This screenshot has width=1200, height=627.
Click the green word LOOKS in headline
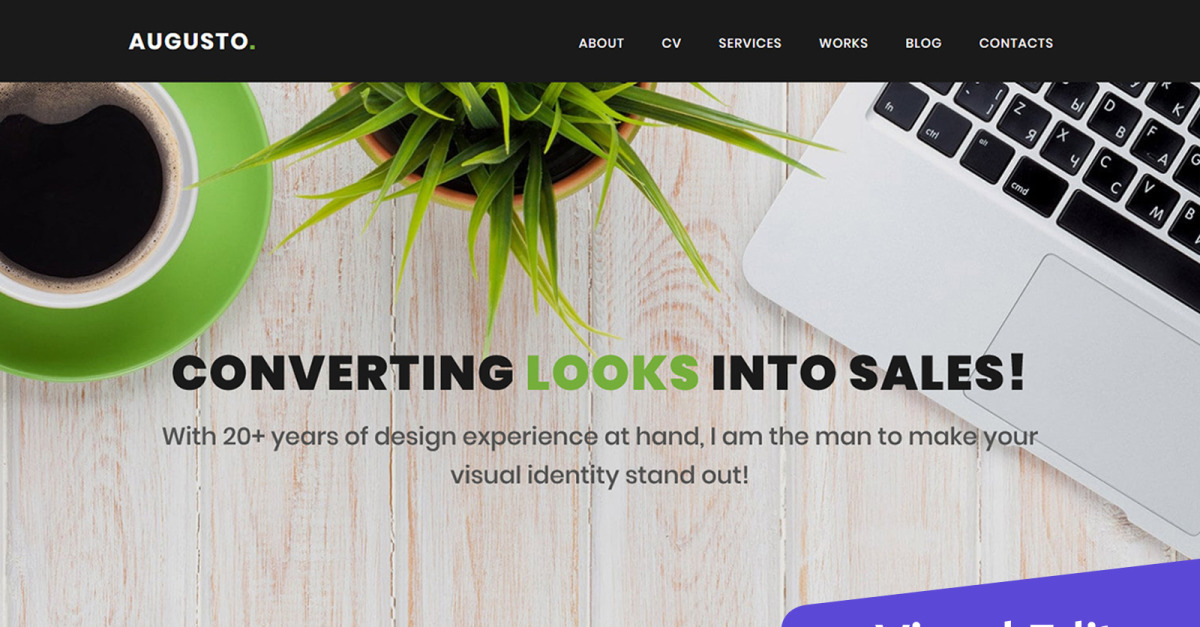(612, 372)
